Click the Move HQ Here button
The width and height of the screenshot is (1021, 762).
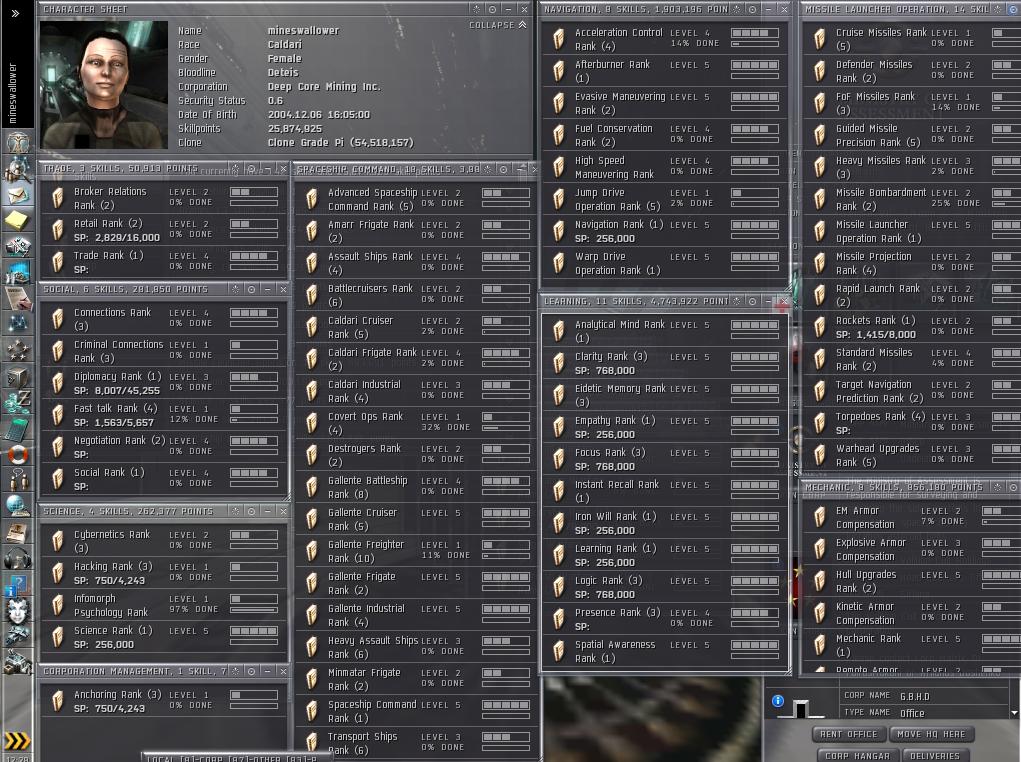tap(932, 734)
